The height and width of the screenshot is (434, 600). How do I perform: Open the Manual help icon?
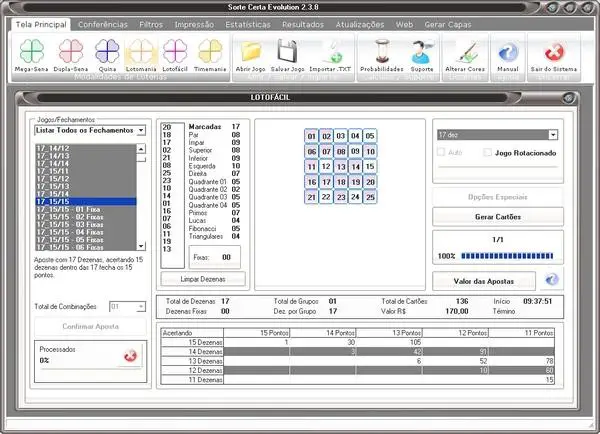pos(508,52)
